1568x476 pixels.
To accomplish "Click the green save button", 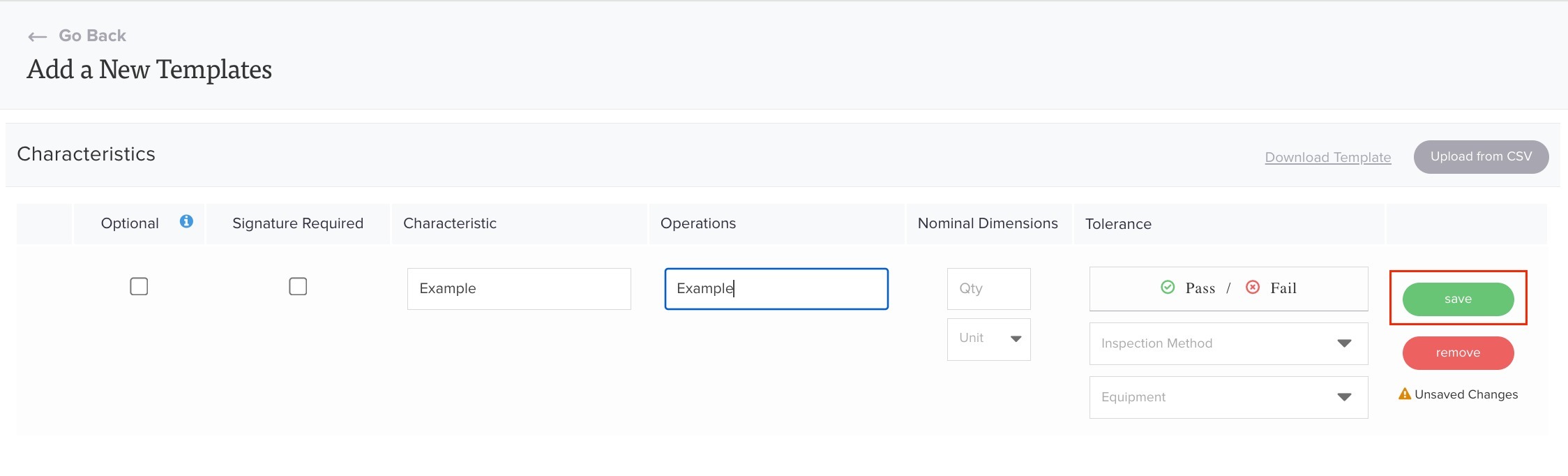I will pos(1458,299).
